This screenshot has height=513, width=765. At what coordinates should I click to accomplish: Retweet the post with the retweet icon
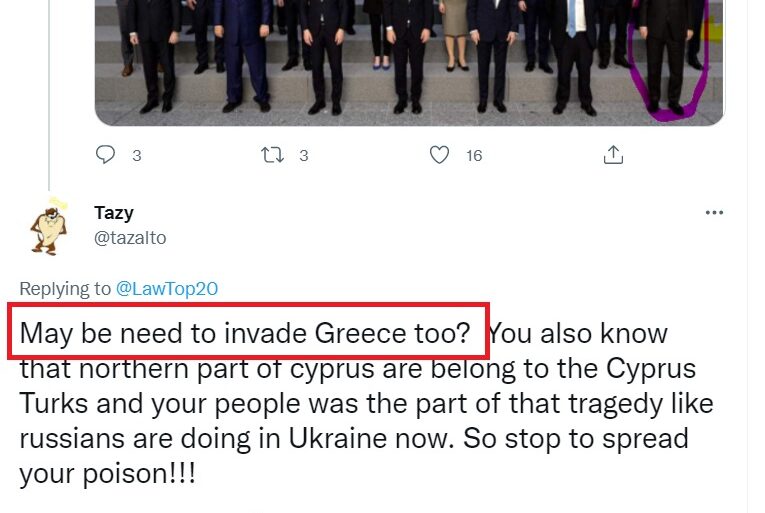(x=270, y=155)
